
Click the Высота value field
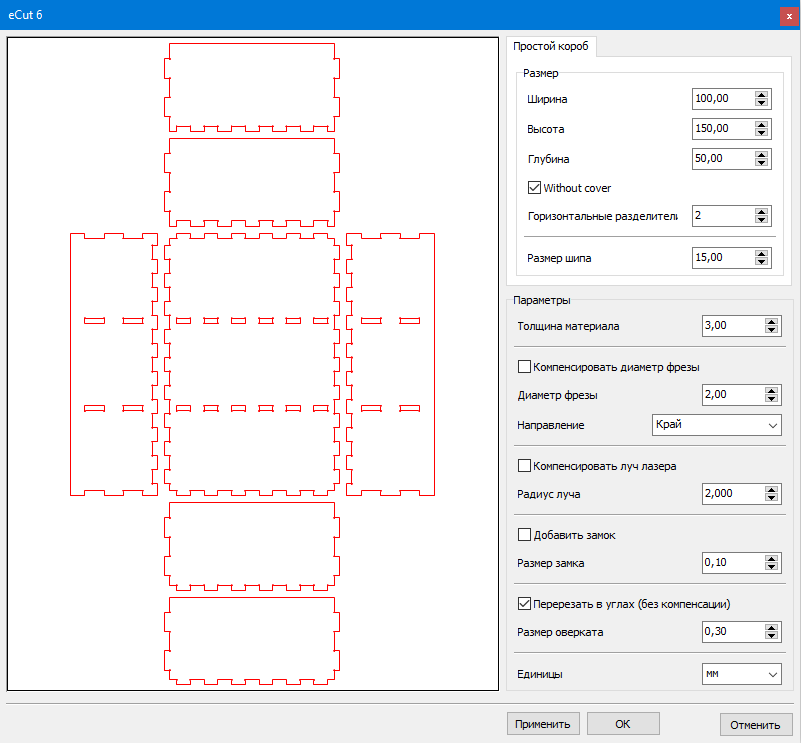coord(723,129)
